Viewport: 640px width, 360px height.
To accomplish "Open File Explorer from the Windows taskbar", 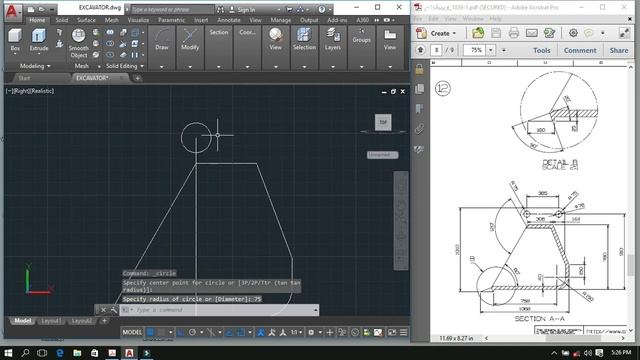I will tap(77, 353).
